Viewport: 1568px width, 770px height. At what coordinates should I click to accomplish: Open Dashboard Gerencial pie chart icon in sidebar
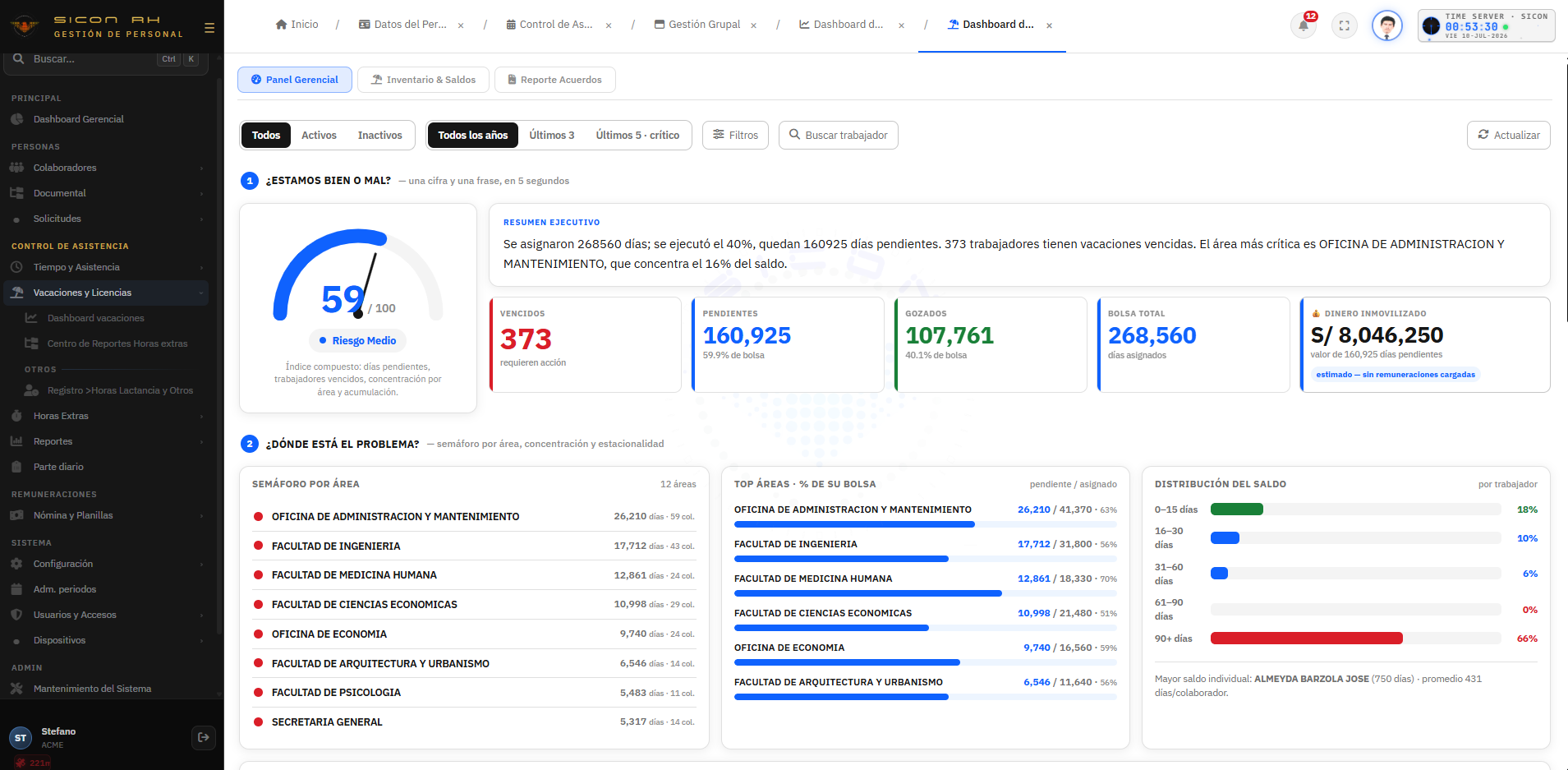click(x=16, y=119)
